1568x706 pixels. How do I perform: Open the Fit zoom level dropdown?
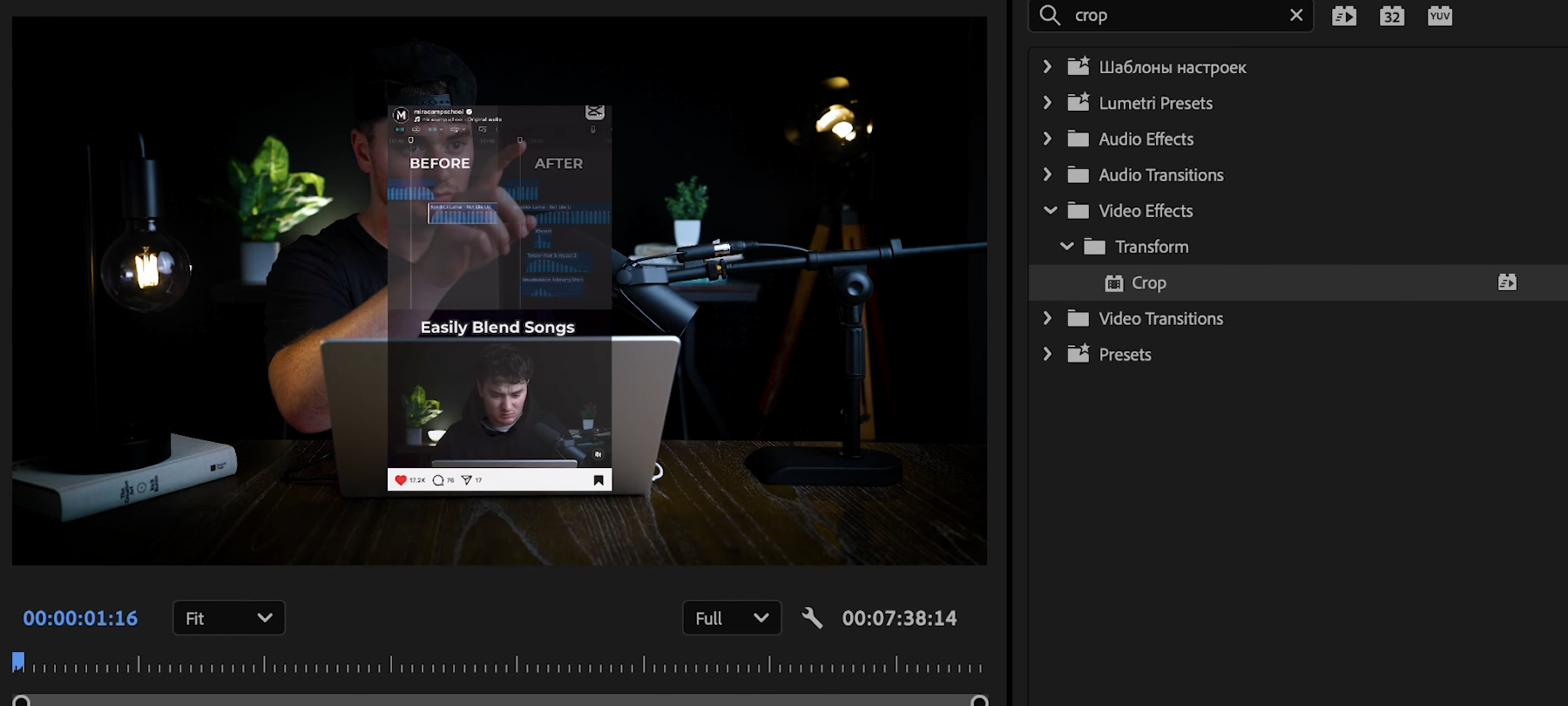(229, 618)
